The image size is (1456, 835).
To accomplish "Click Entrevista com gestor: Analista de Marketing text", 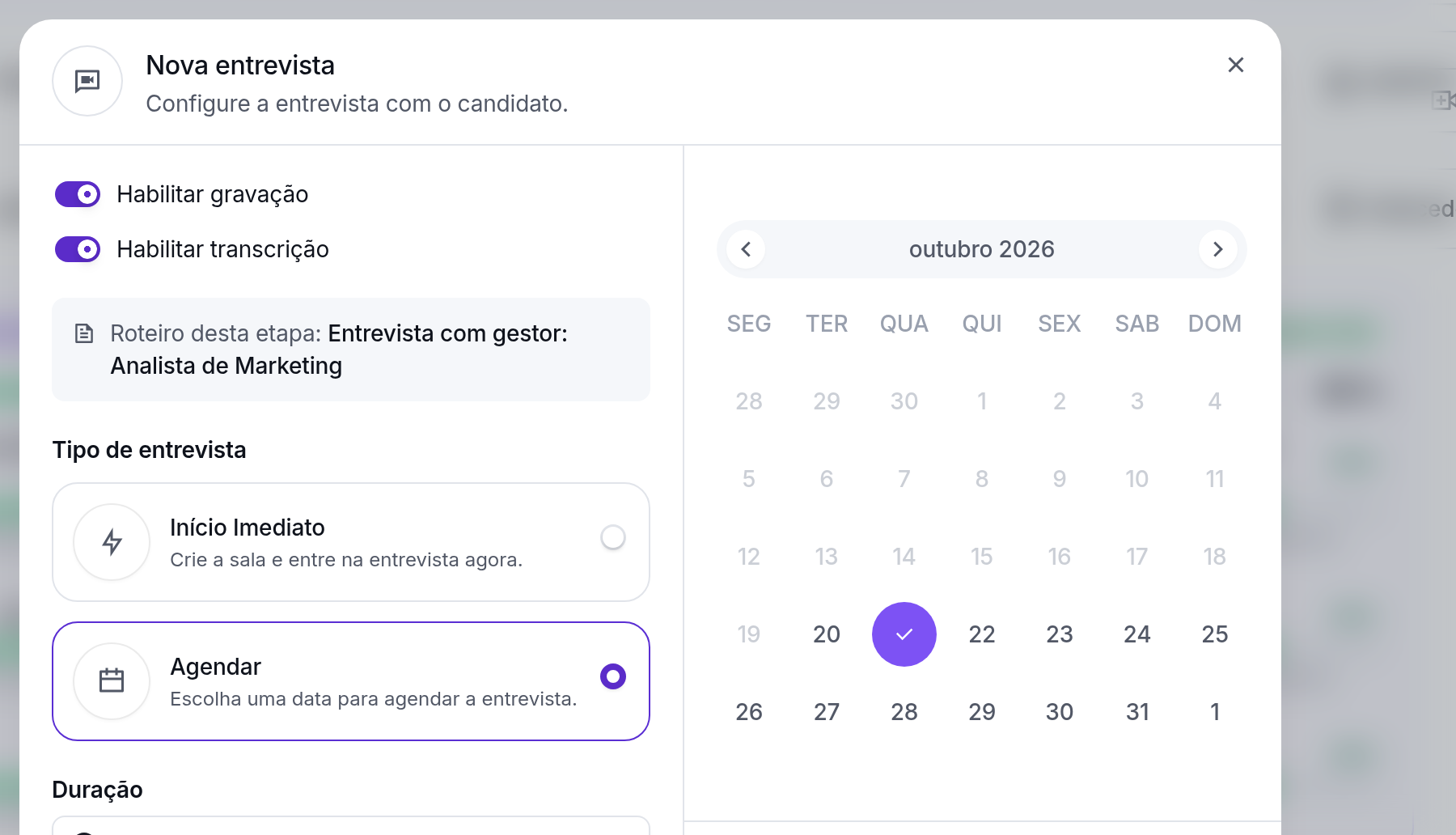I will click(339, 350).
